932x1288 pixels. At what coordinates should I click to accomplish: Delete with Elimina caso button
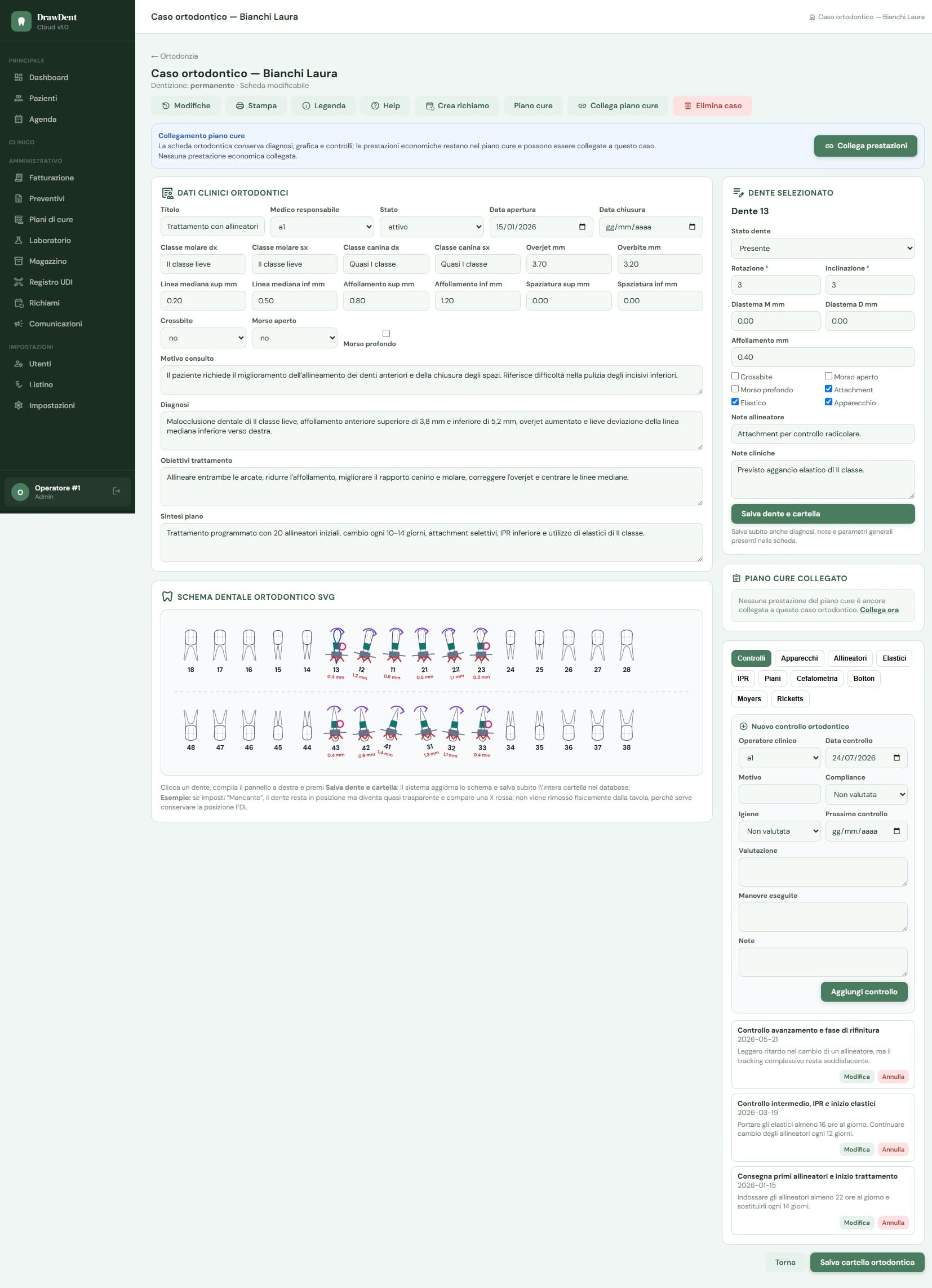coord(712,105)
